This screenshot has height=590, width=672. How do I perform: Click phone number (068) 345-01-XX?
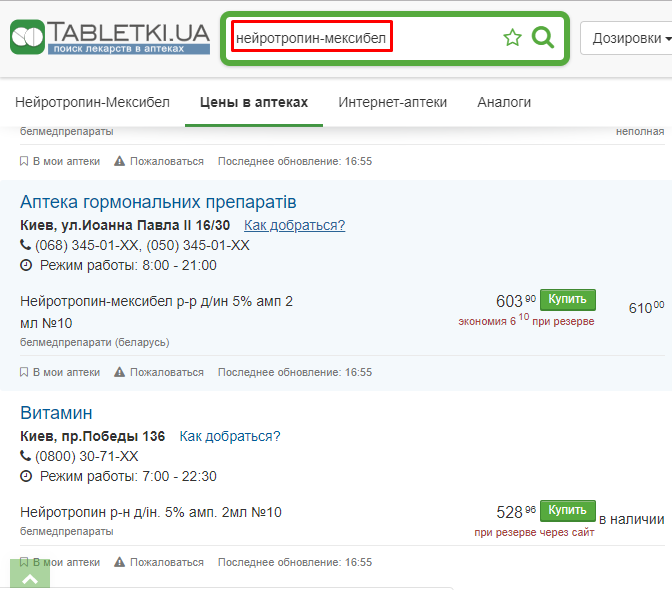pos(87,246)
